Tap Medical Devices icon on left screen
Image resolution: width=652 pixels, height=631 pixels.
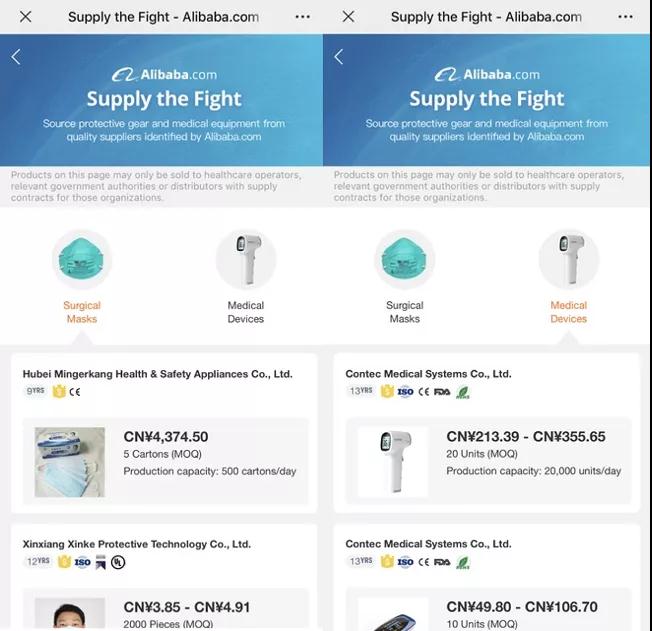tap(245, 259)
